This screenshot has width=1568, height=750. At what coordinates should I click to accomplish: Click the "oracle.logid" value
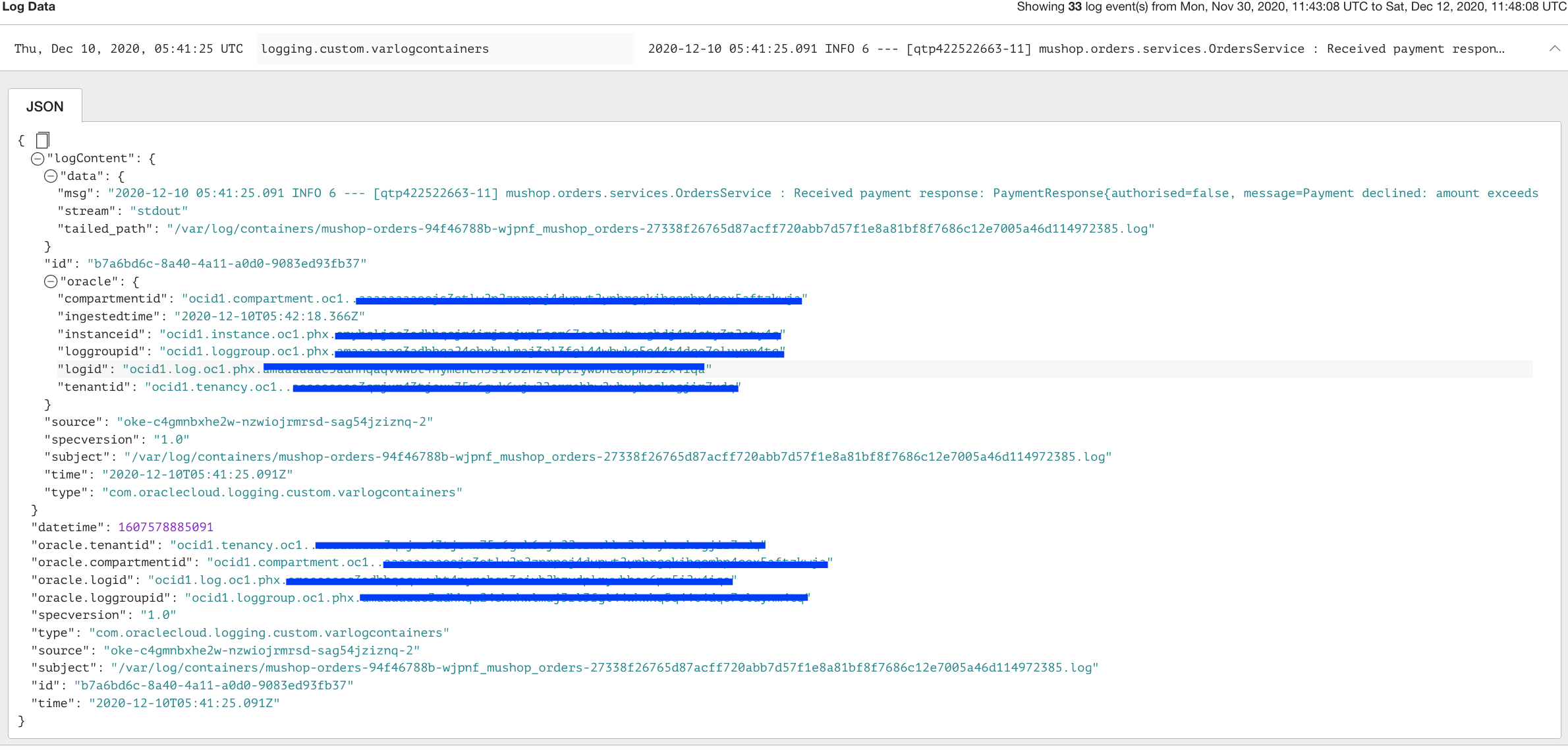443,580
